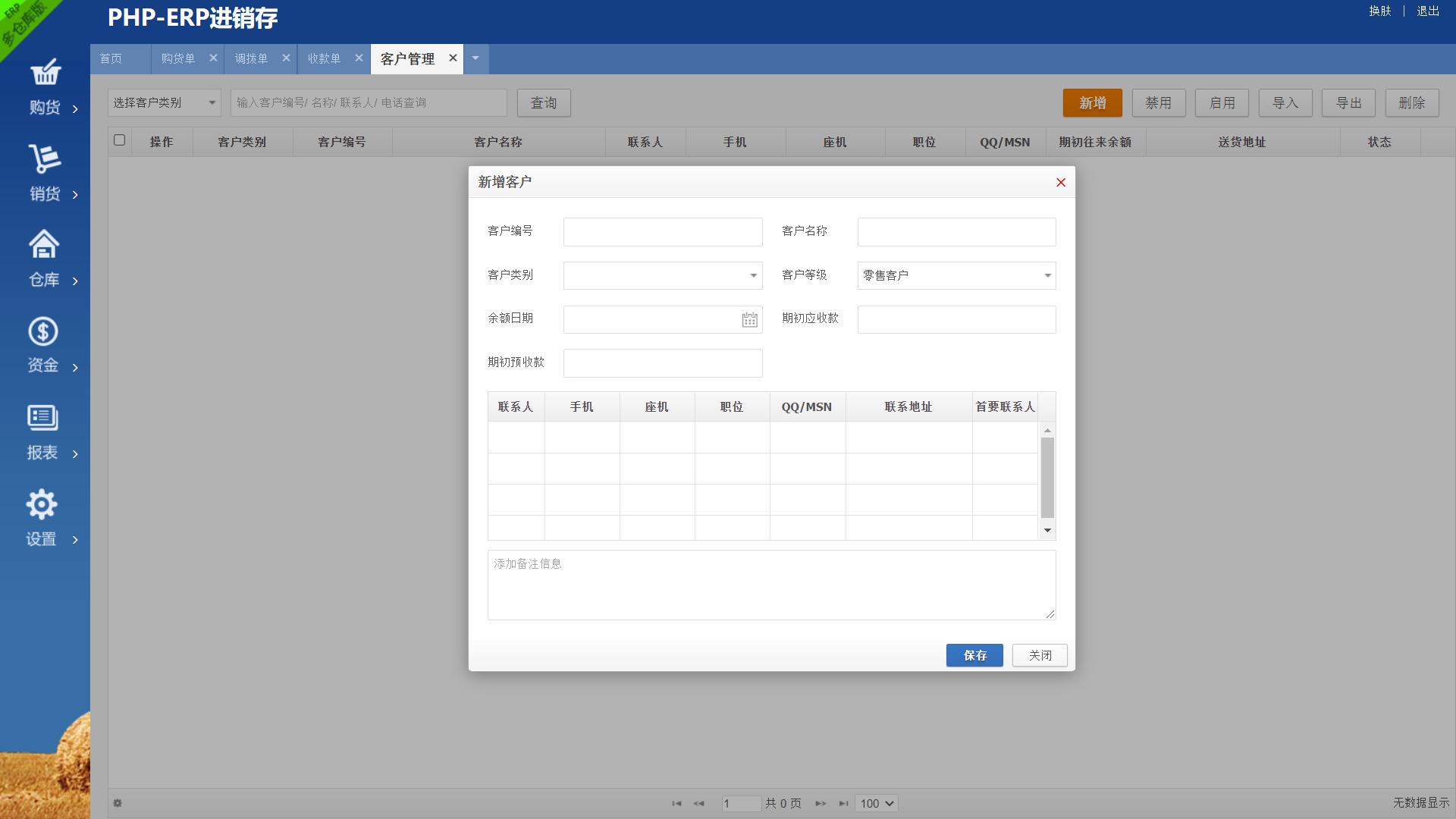
Task: Check the 首要联系人 cell in first contact row
Action: tap(1005, 438)
